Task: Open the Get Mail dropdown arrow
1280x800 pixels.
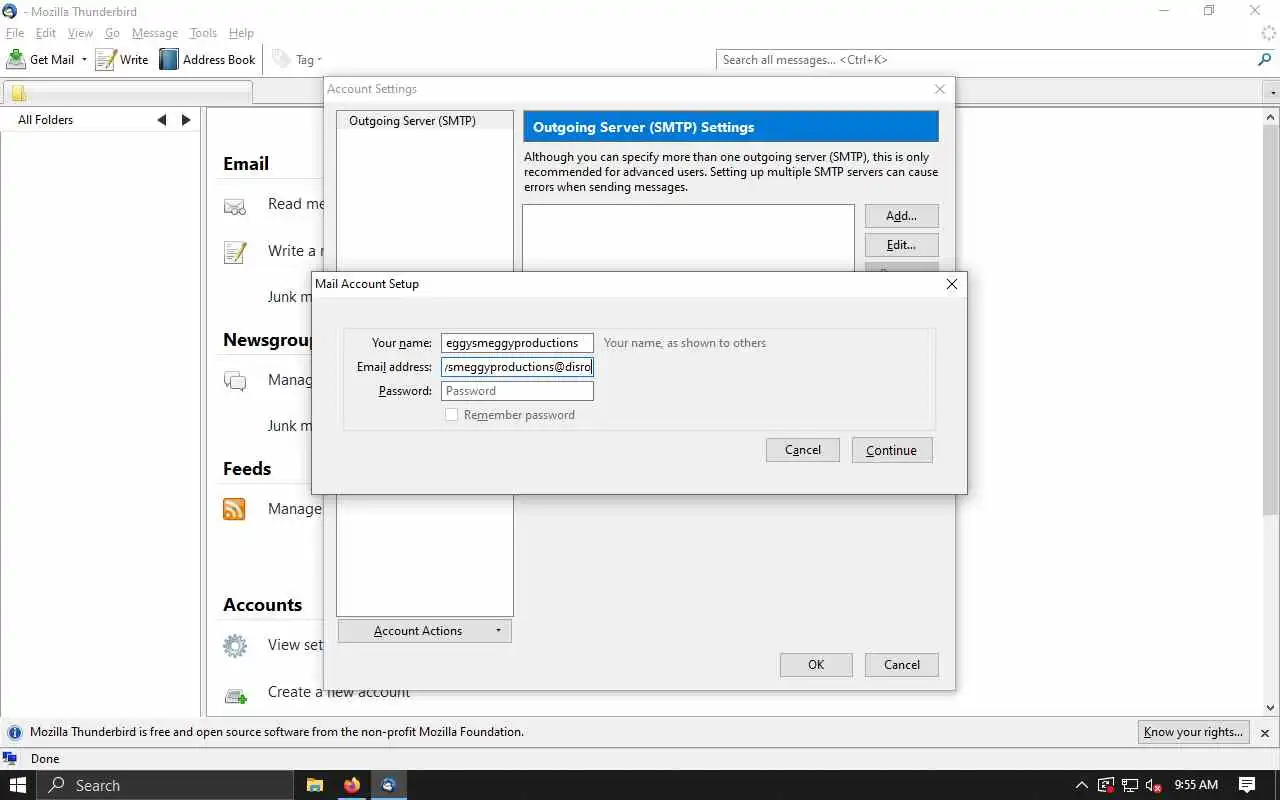Action: [84, 60]
